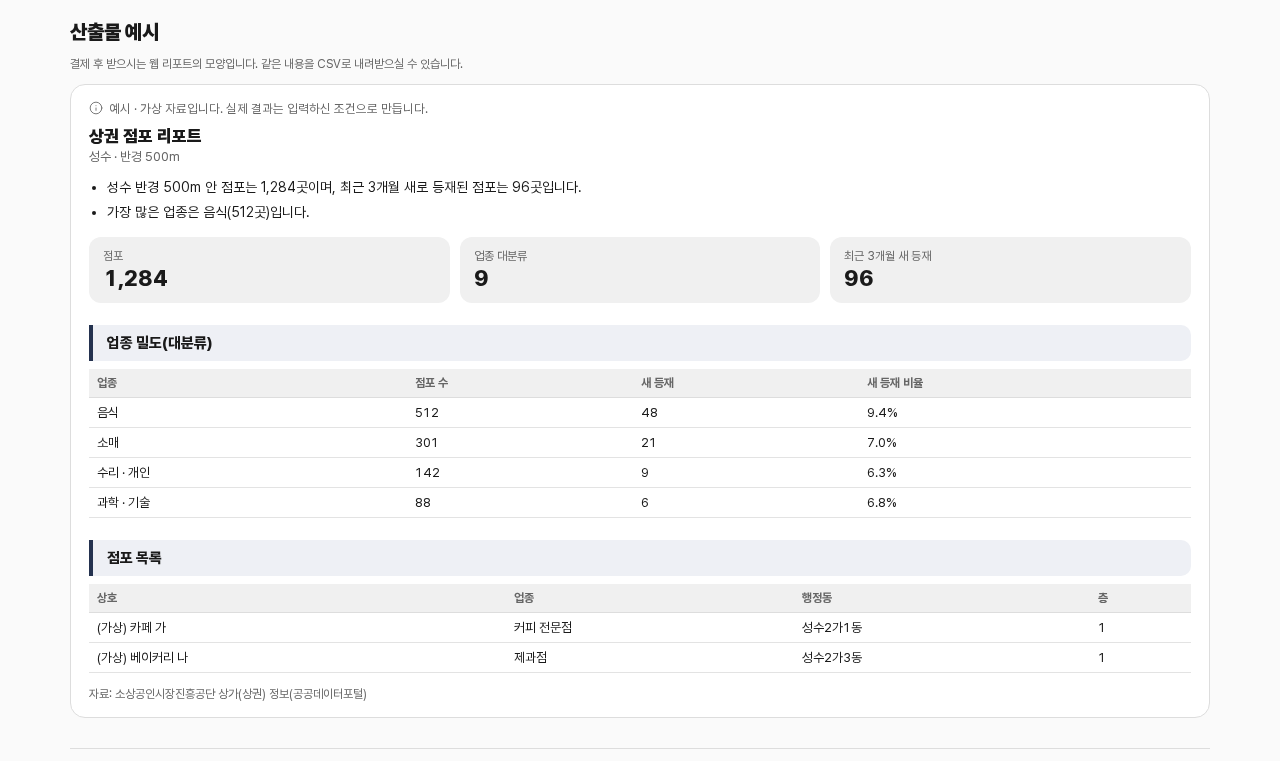The width and height of the screenshot is (1280, 761).
Task: Click the ratio cell "9.4%"
Action: coord(882,413)
